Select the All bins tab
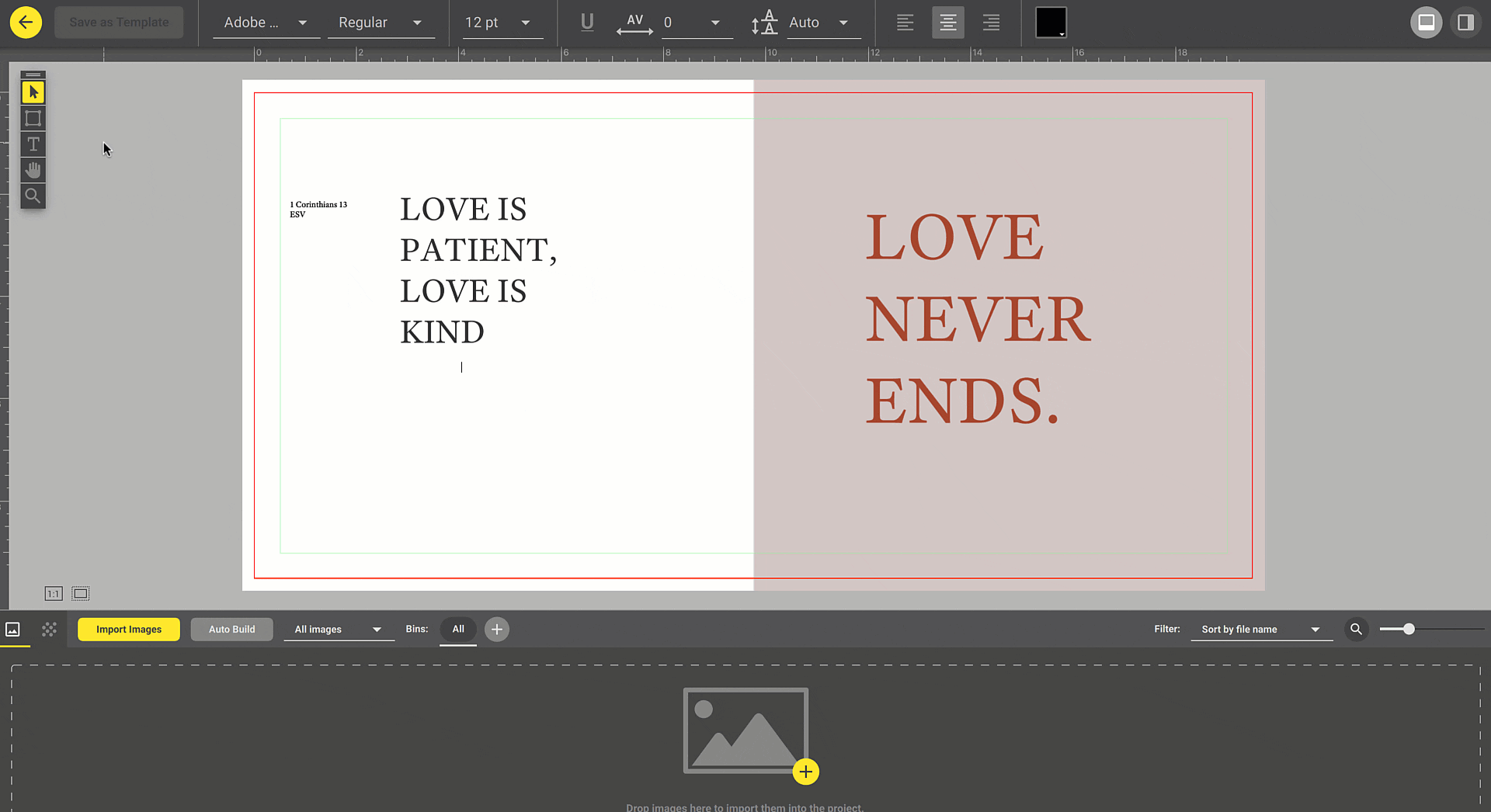Image resolution: width=1491 pixels, height=812 pixels. (x=458, y=629)
